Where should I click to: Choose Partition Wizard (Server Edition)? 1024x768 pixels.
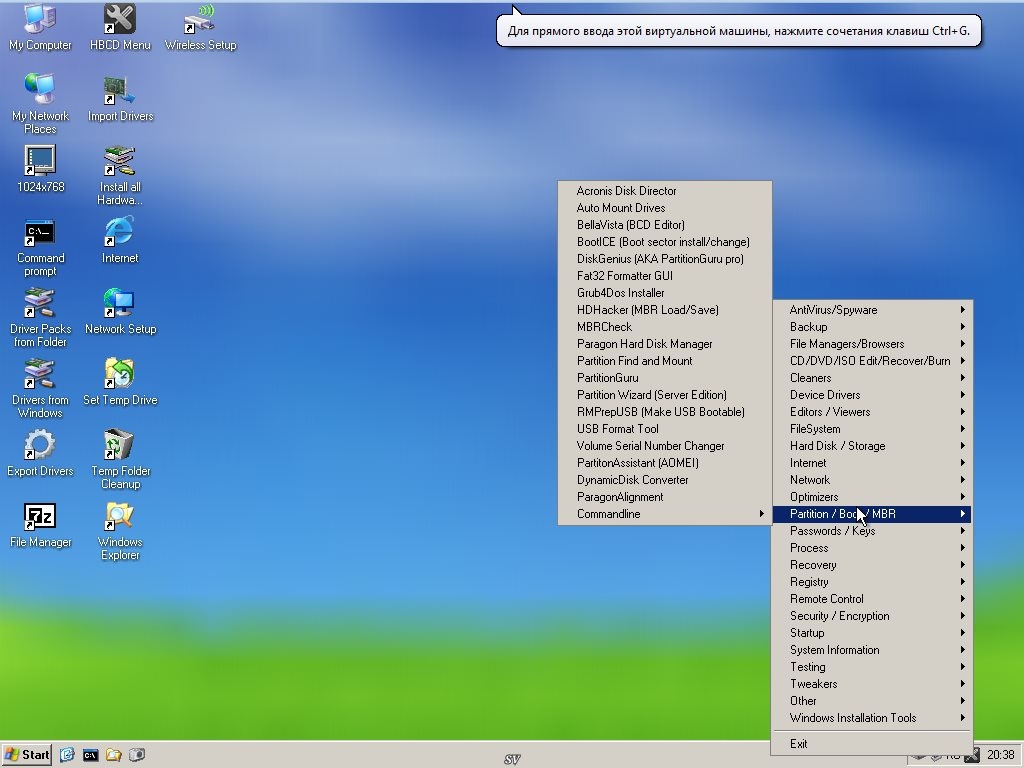pyautogui.click(x=651, y=395)
